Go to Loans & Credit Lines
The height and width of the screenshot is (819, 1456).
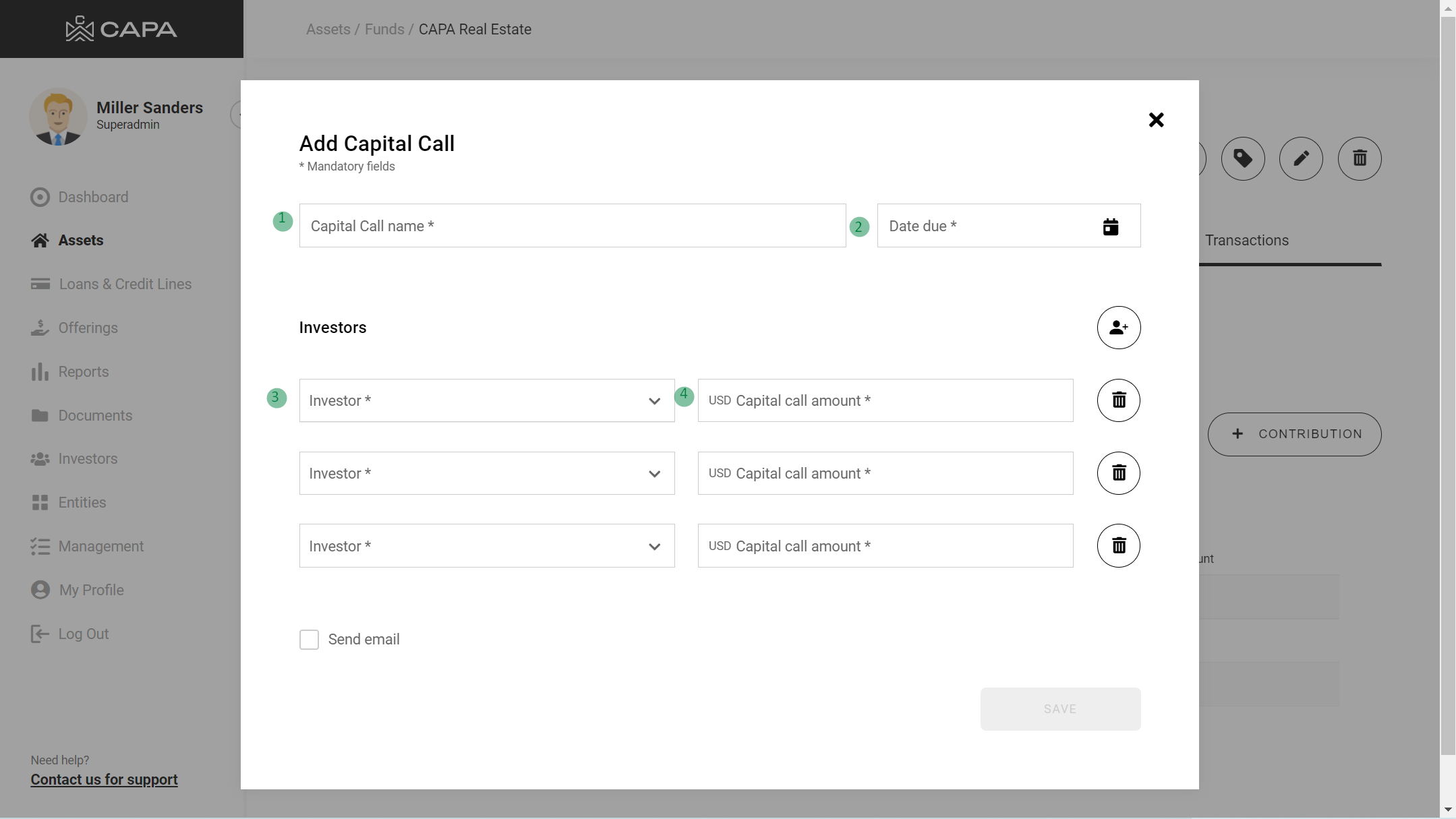[125, 284]
